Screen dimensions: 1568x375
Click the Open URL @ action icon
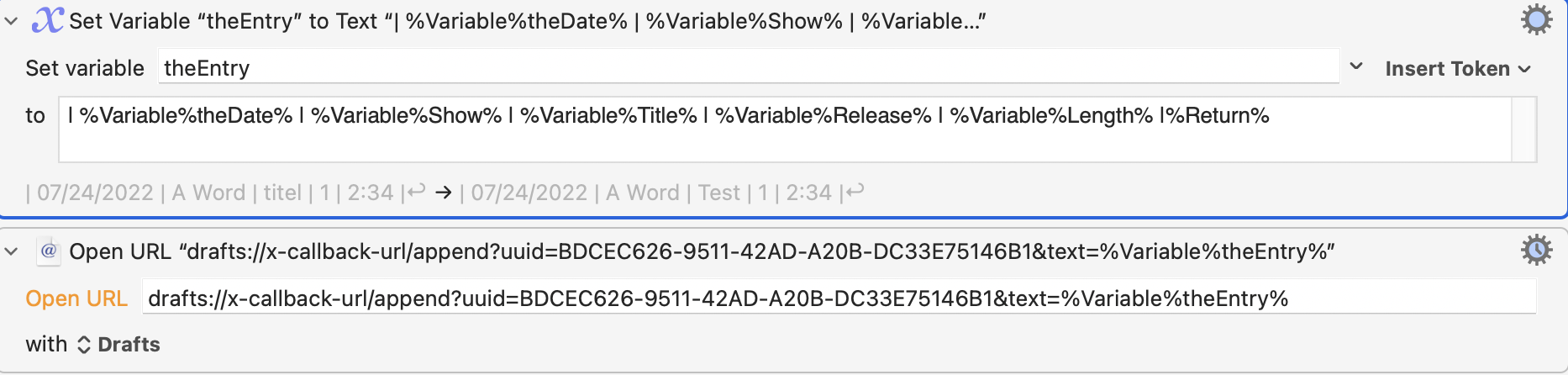click(49, 251)
